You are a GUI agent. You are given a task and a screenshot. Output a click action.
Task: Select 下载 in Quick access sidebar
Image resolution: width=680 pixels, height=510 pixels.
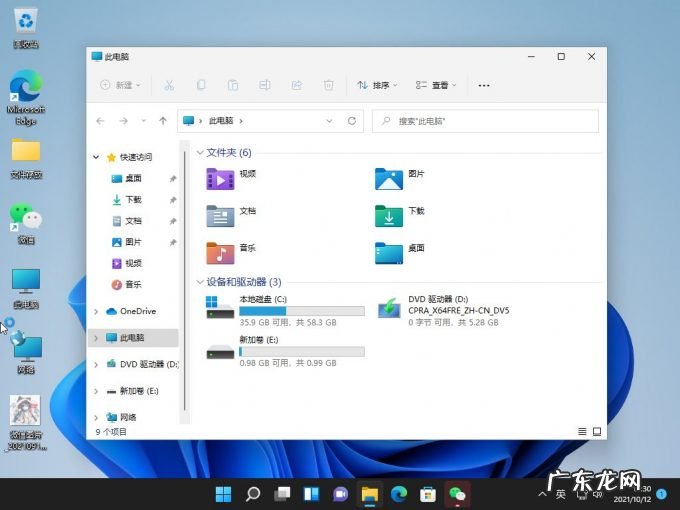pyautogui.click(x=133, y=199)
